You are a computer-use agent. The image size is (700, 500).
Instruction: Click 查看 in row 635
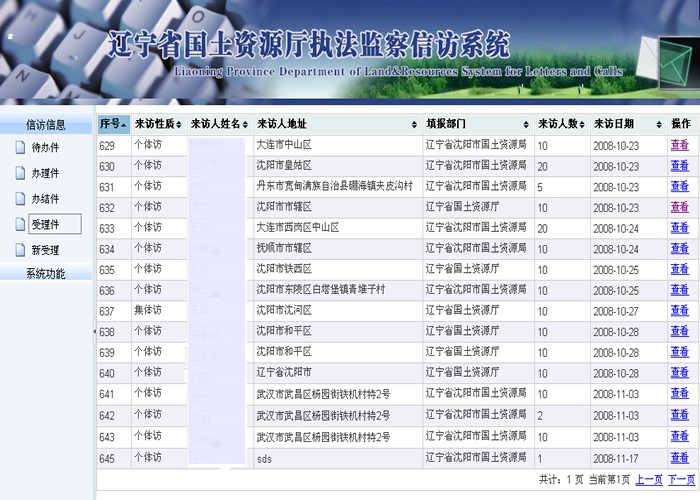[679, 269]
